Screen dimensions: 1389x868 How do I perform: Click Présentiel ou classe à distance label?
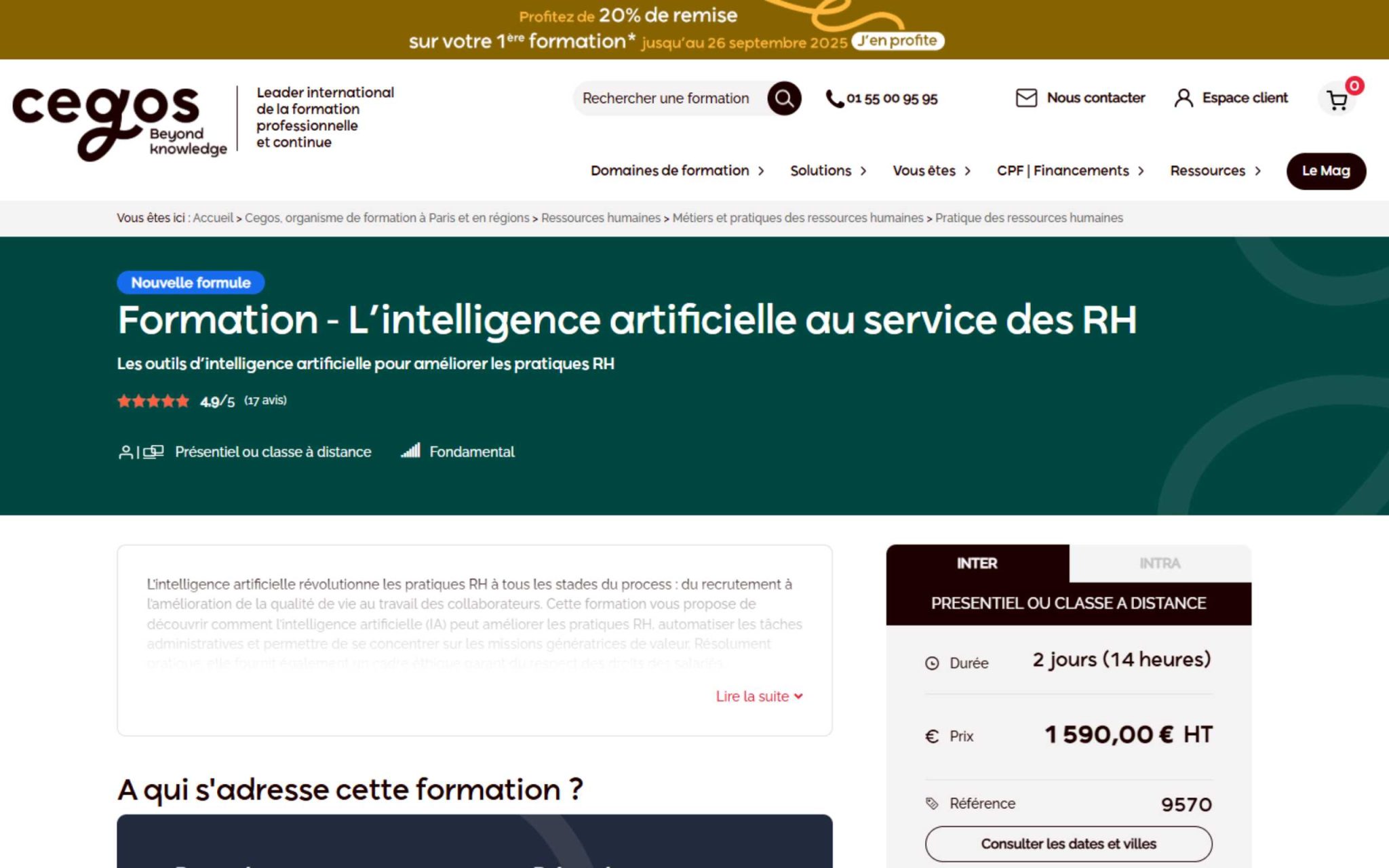pos(273,452)
